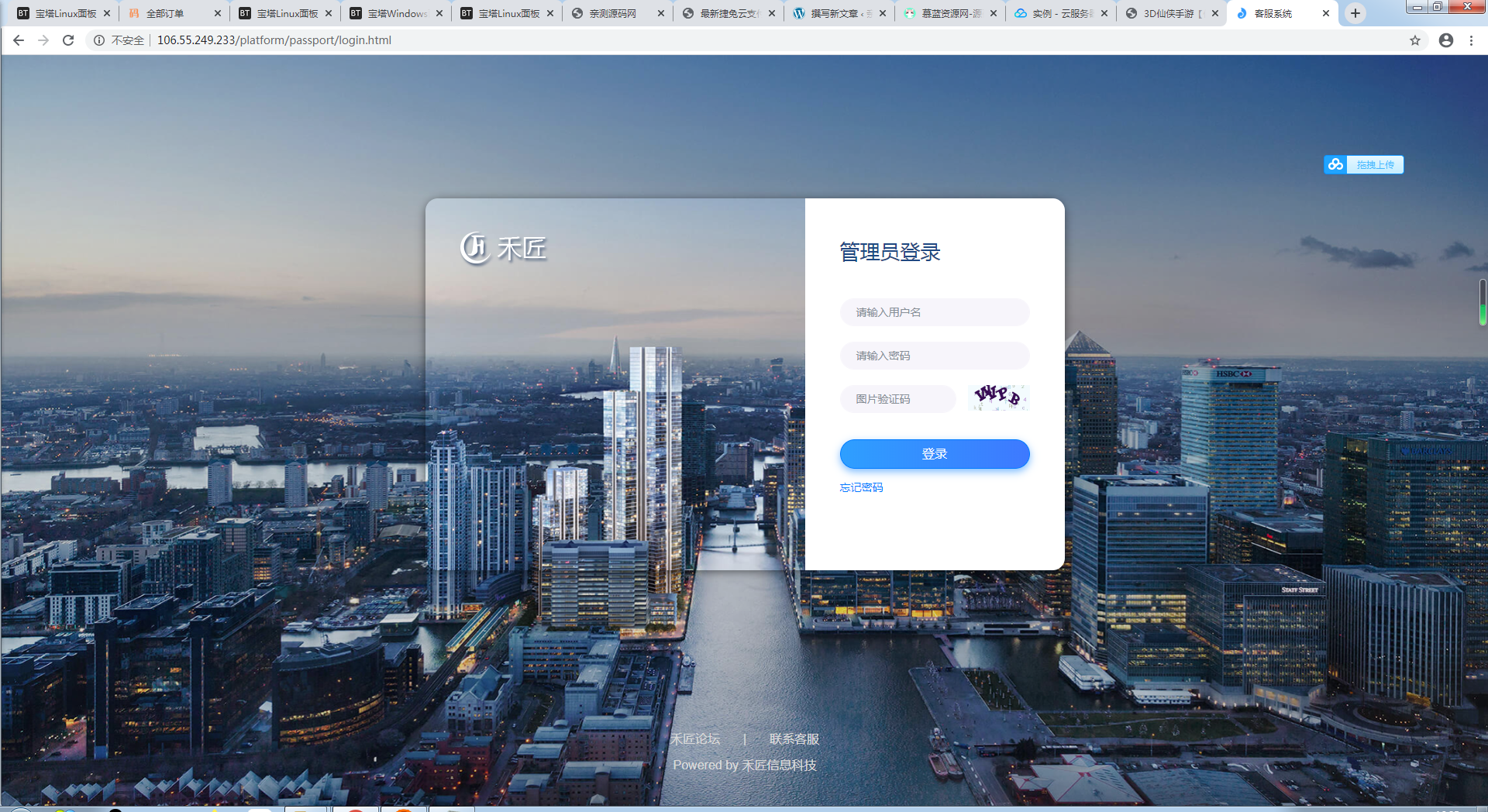Click the 管理员登录 heading

pos(890,252)
